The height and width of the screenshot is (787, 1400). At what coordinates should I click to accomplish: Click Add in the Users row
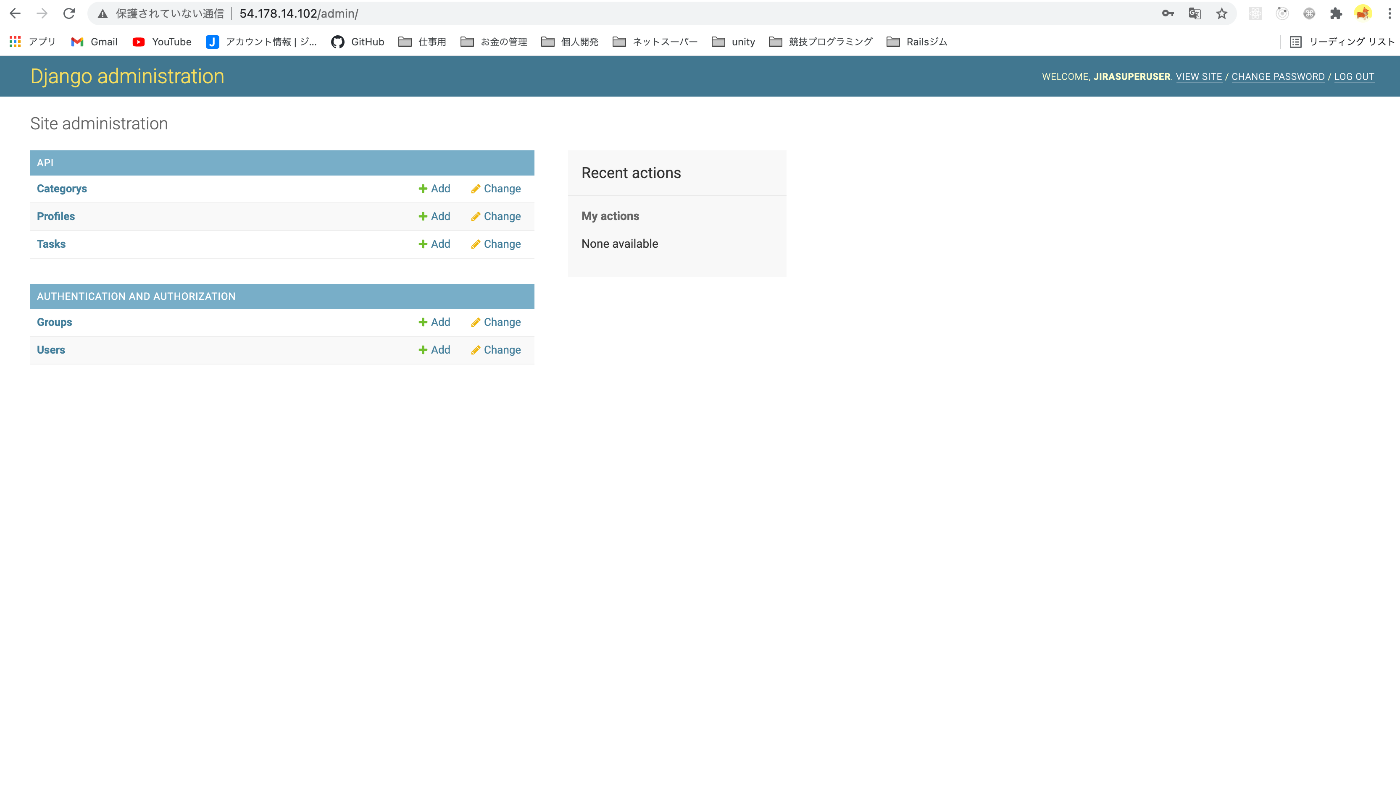(434, 350)
